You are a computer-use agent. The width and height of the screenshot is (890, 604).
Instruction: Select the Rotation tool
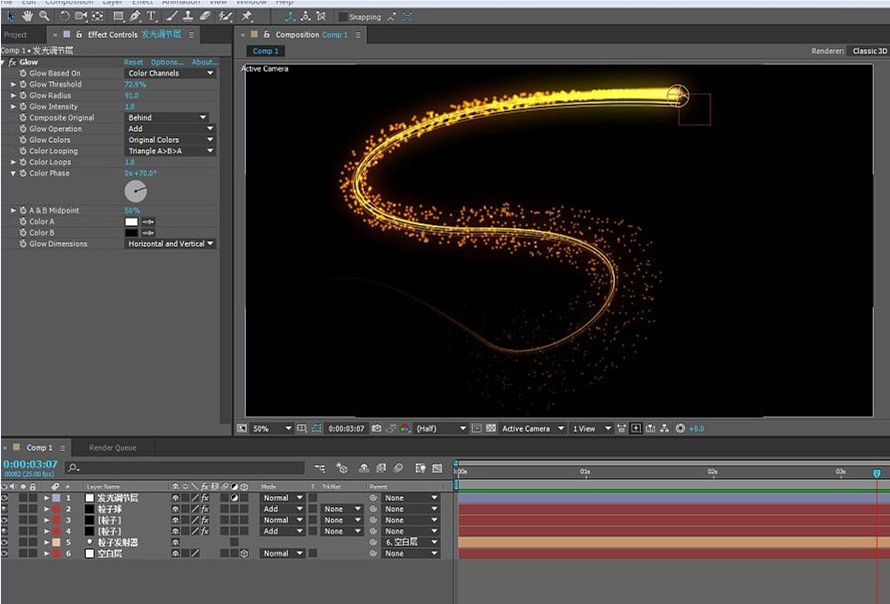click(64, 16)
